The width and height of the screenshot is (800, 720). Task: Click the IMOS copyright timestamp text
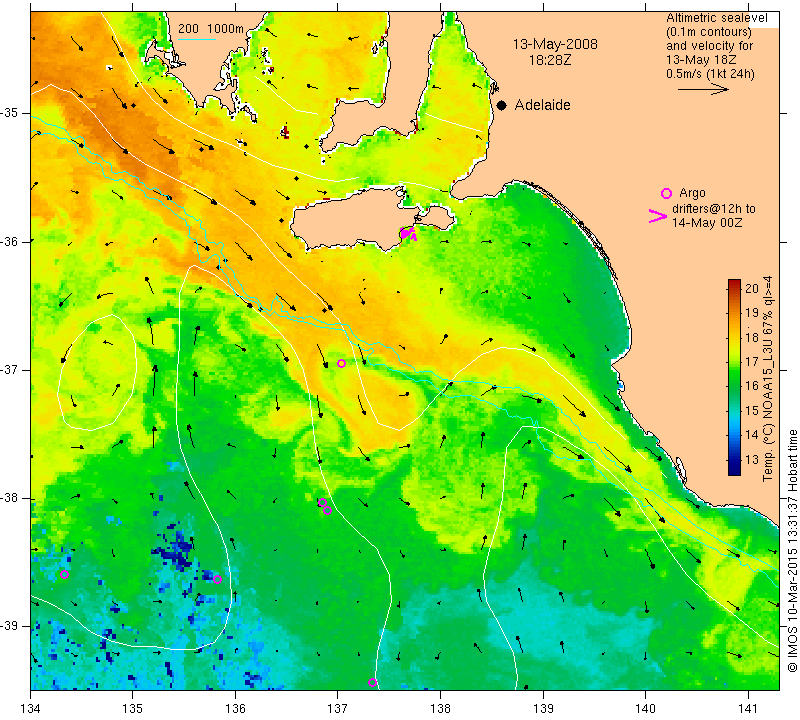tap(792, 551)
